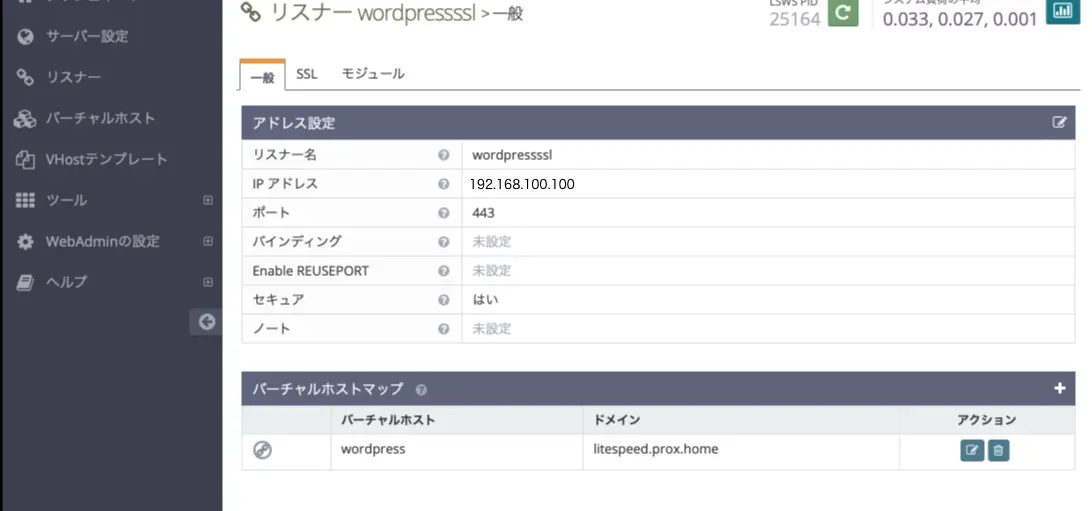Click the copy icon beside VHostテンプレート
1092x511 pixels.
25,159
